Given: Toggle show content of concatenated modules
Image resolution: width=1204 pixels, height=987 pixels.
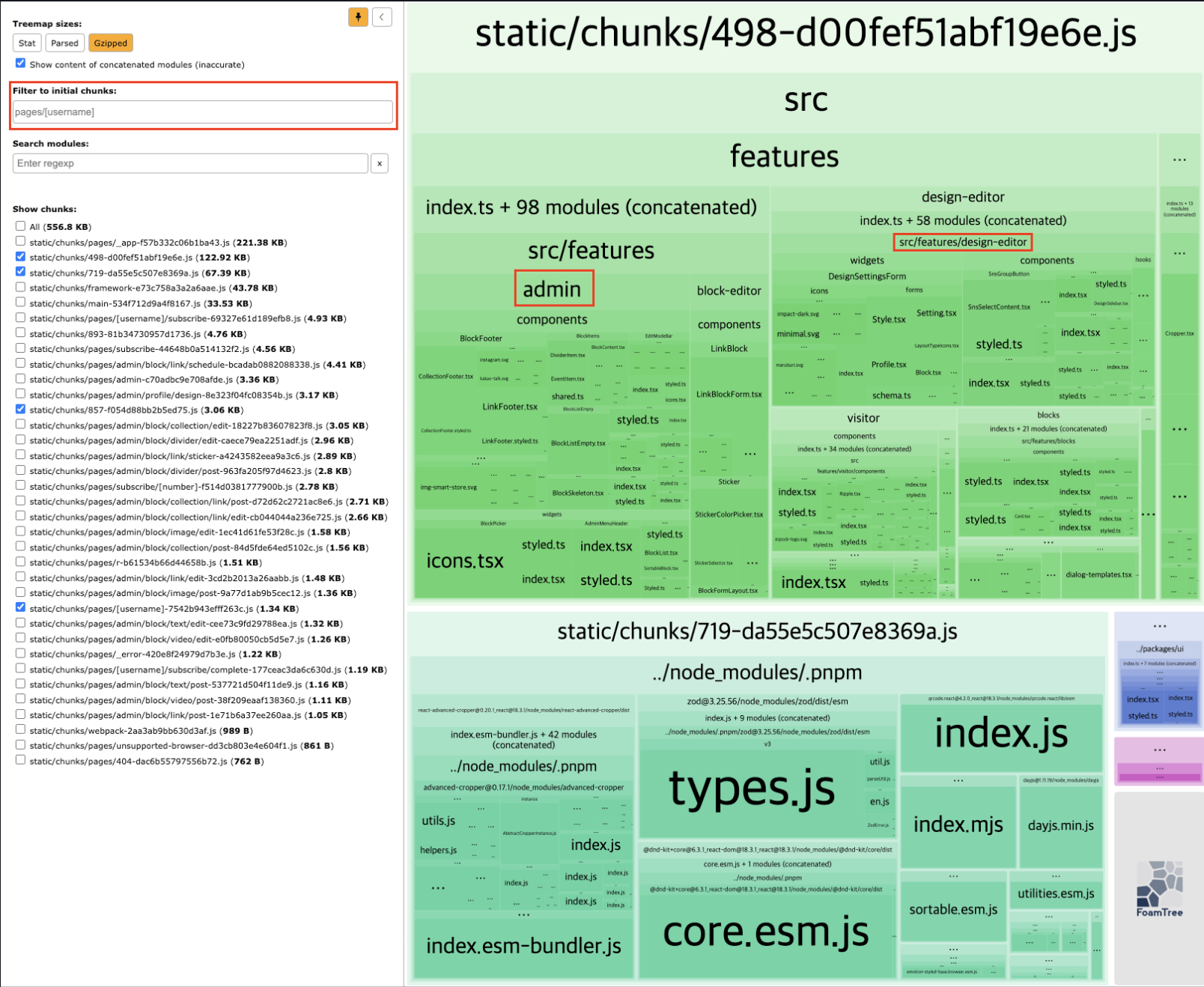Looking at the screenshot, I should [x=21, y=64].
